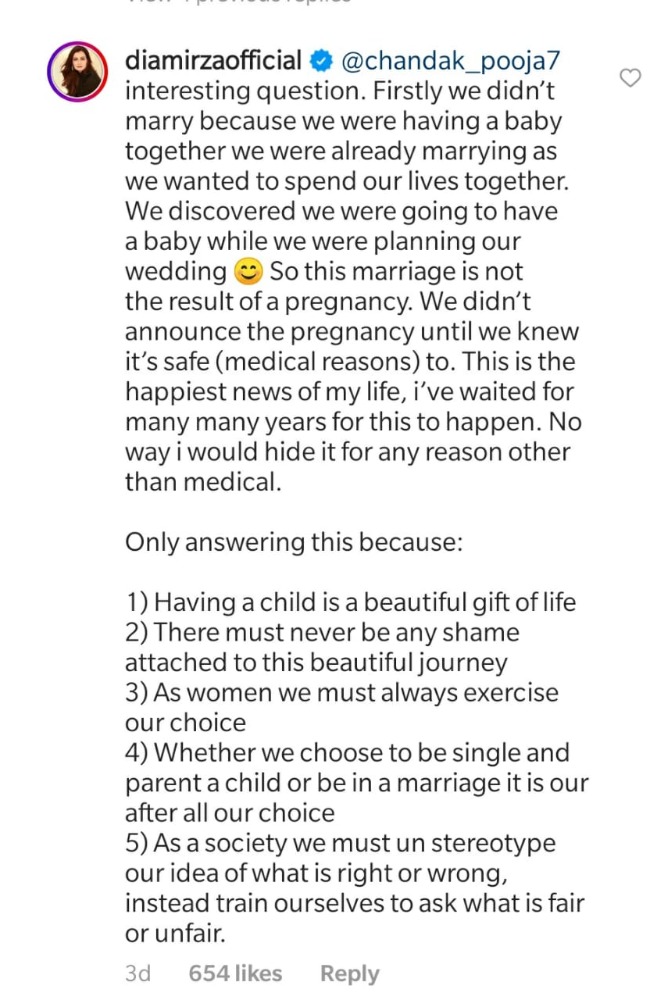650x1000 pixels.
Task: View the 654 likes list
Action: tap(235, 973)
